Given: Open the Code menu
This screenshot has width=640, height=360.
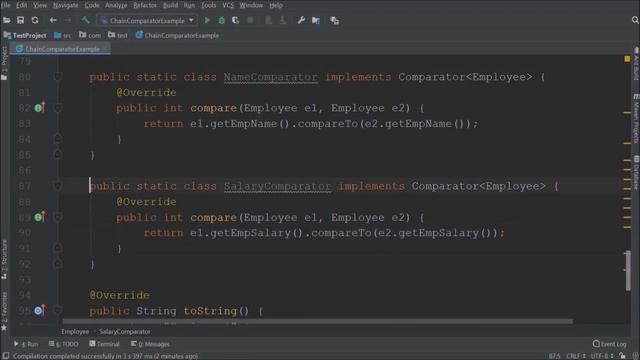Looking at the screenshot, I should pos(92,5).
